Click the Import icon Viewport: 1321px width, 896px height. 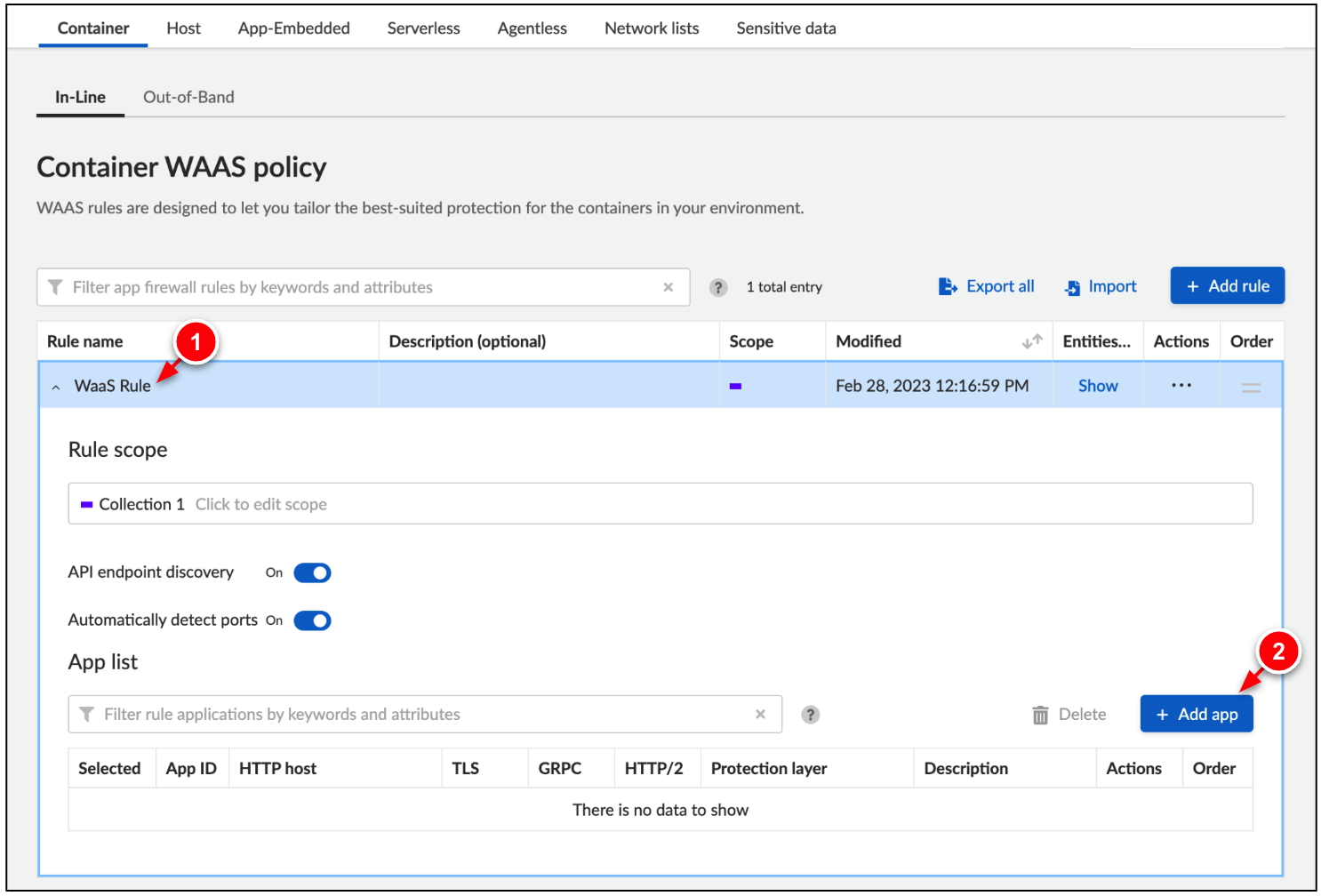(1073, 287)
